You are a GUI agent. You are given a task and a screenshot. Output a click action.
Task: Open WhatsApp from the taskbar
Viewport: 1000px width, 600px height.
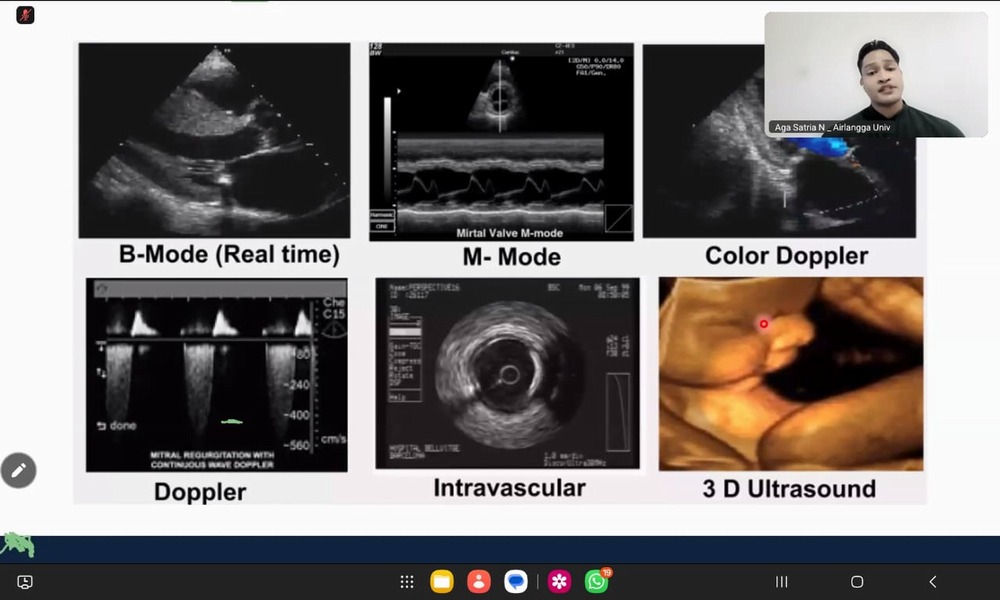coord(597,582)
